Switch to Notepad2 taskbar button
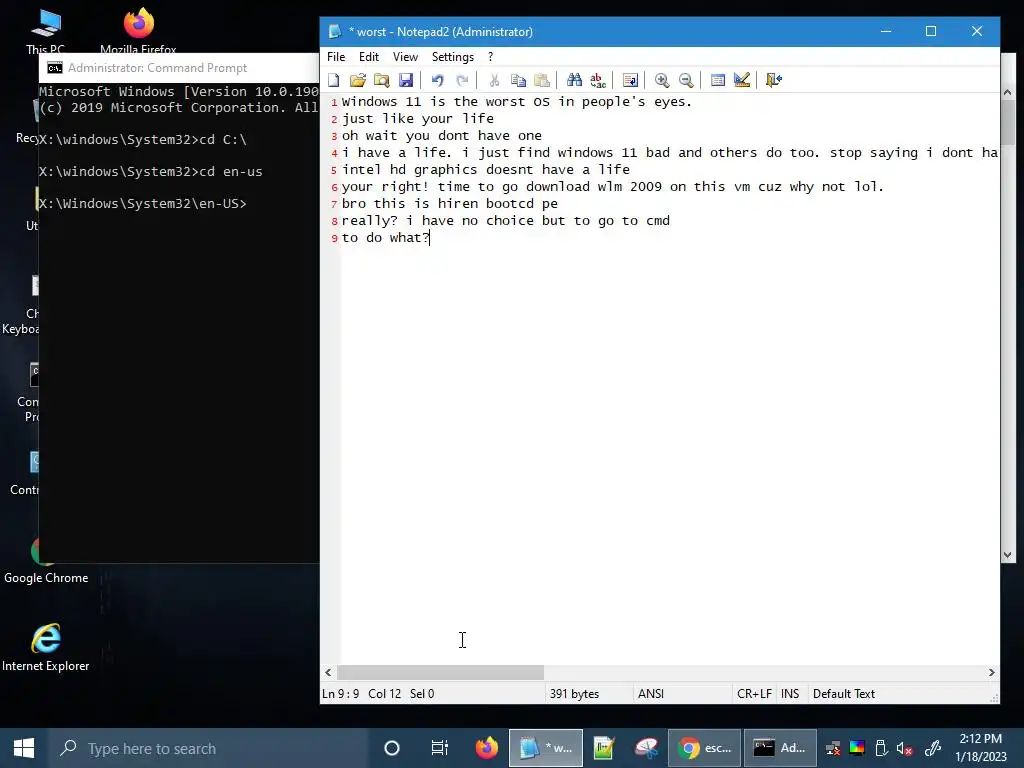Viewport: 1024px width, 768px height. pyautogui.click(x=546, y=748)
